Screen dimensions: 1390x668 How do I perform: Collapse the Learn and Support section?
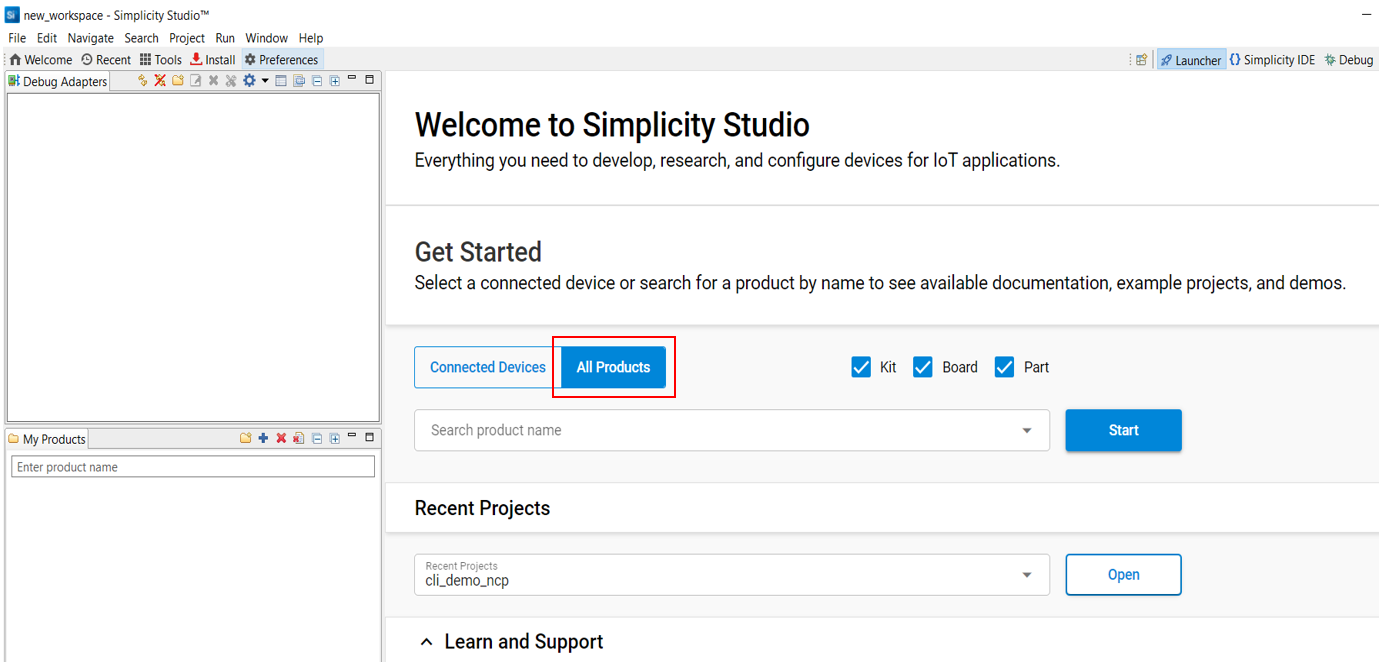tap(427, 642)
